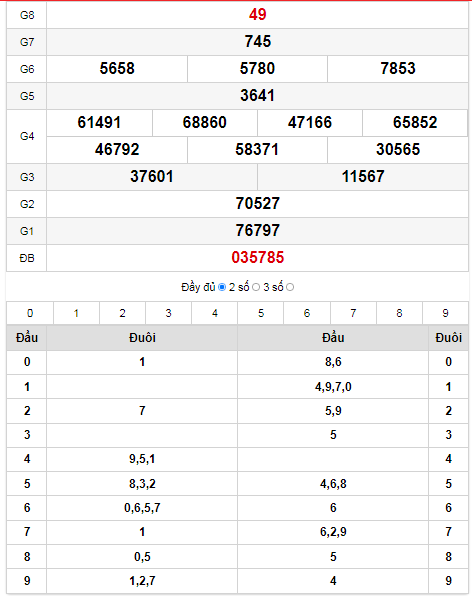Screen dimensions: 472x596
Task: Click digit filter 6
Action: [x=307, y=313]
